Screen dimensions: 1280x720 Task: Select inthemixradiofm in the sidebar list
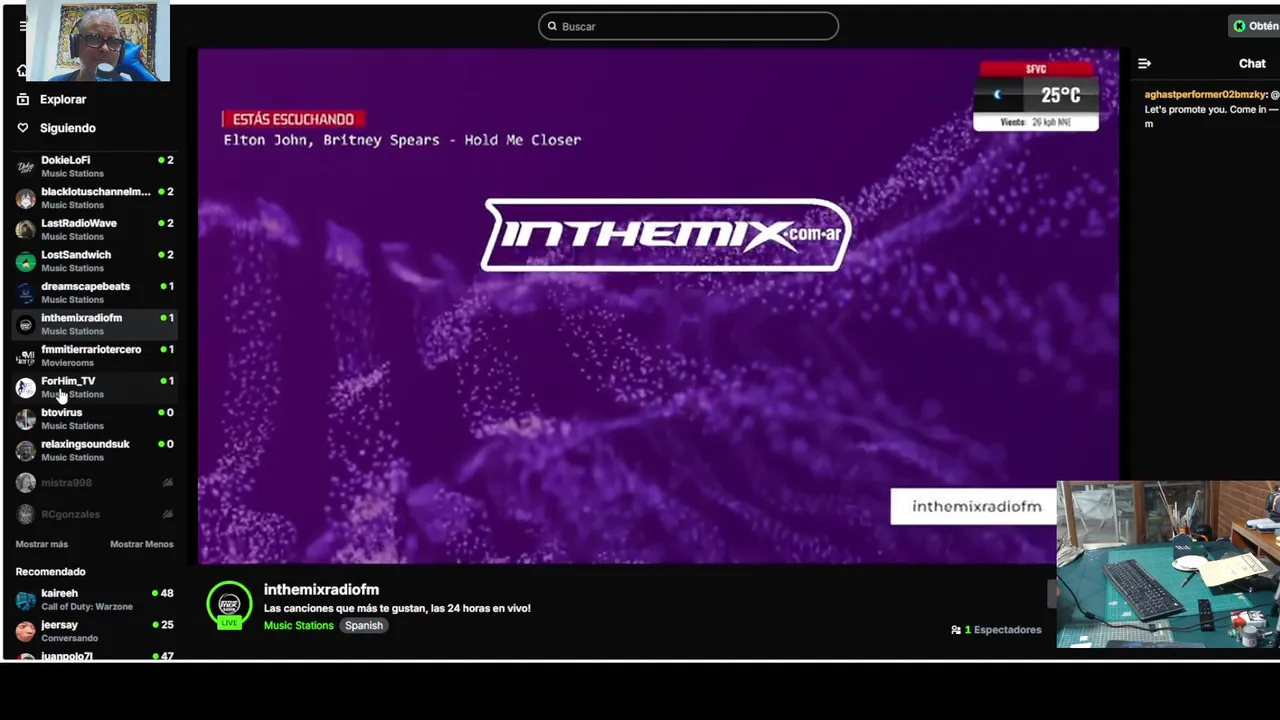pos(95,324)
